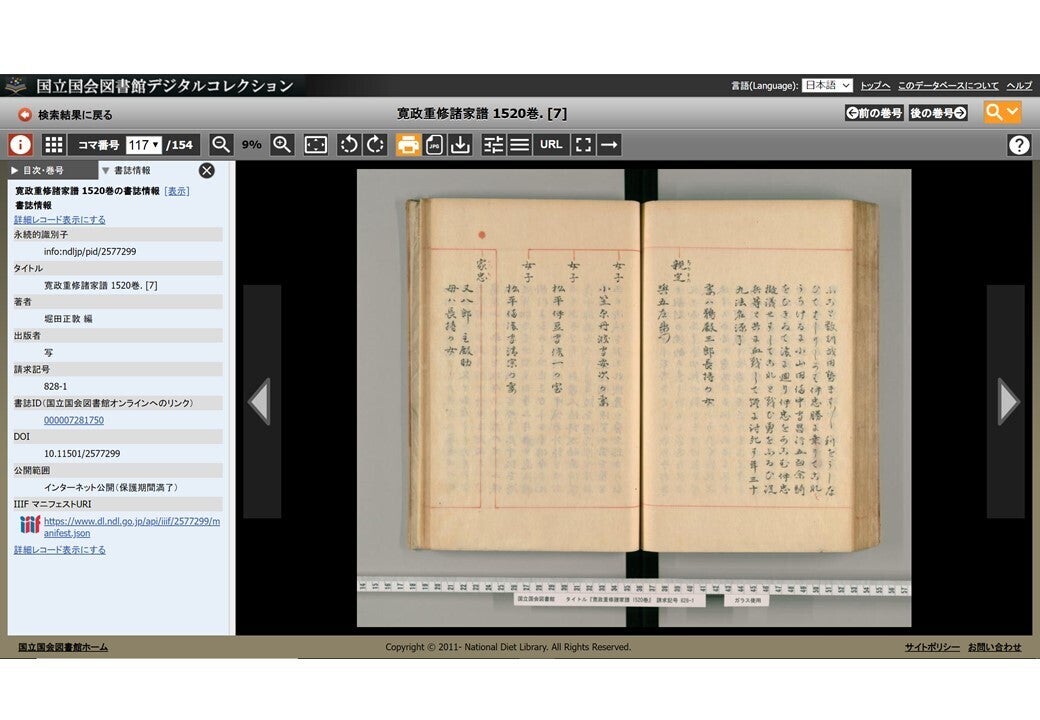
Task: Click the 後の巻号 next volume button
Action: click(938, 113)
